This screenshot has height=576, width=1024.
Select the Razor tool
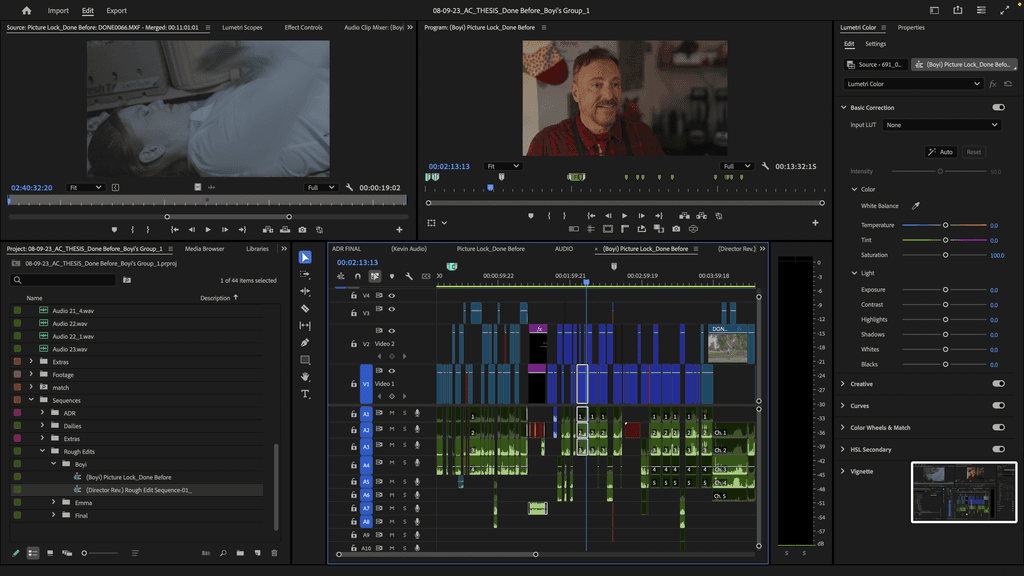tap(305, 308)
